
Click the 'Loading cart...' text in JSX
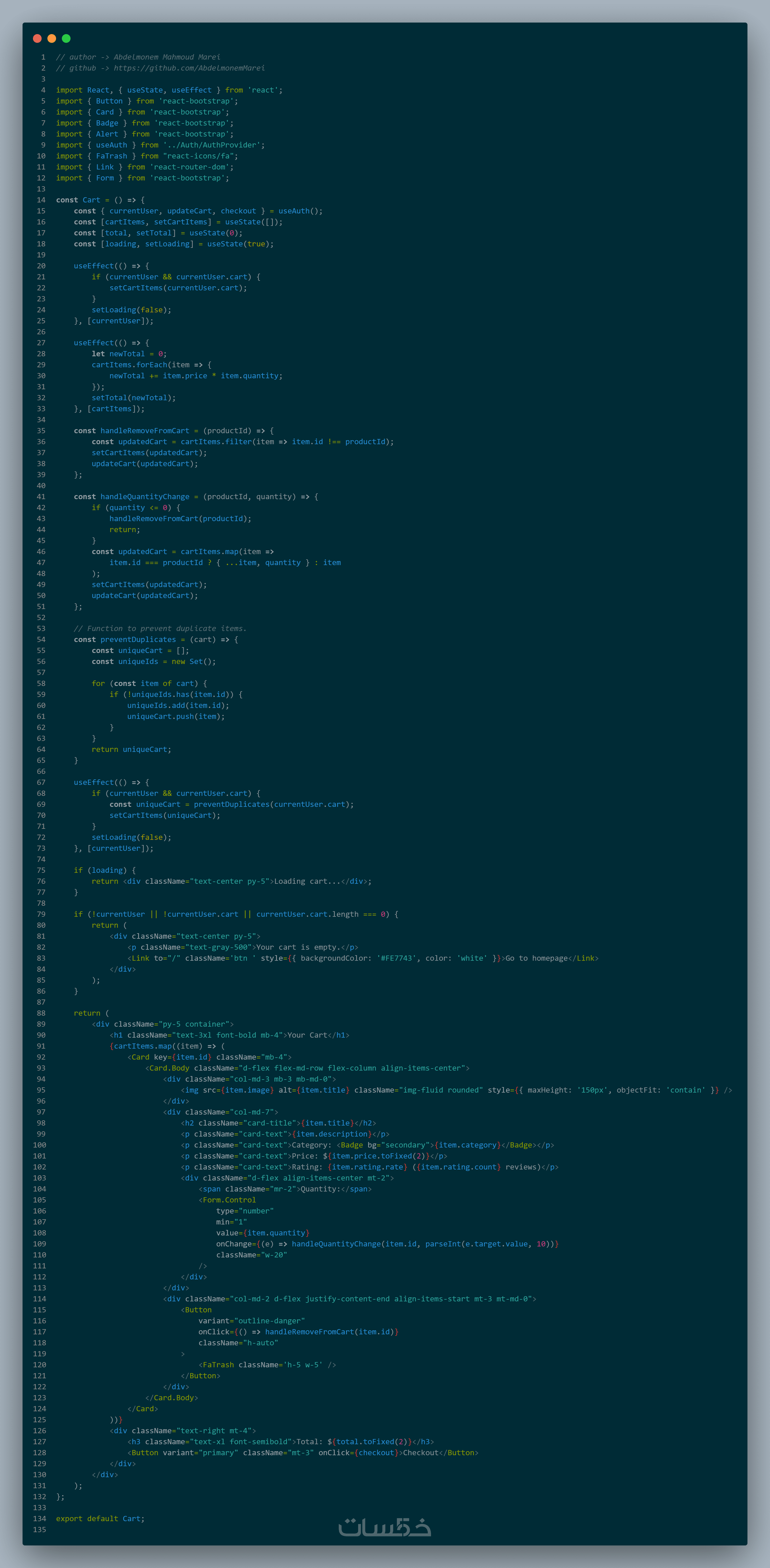point(307,881)
